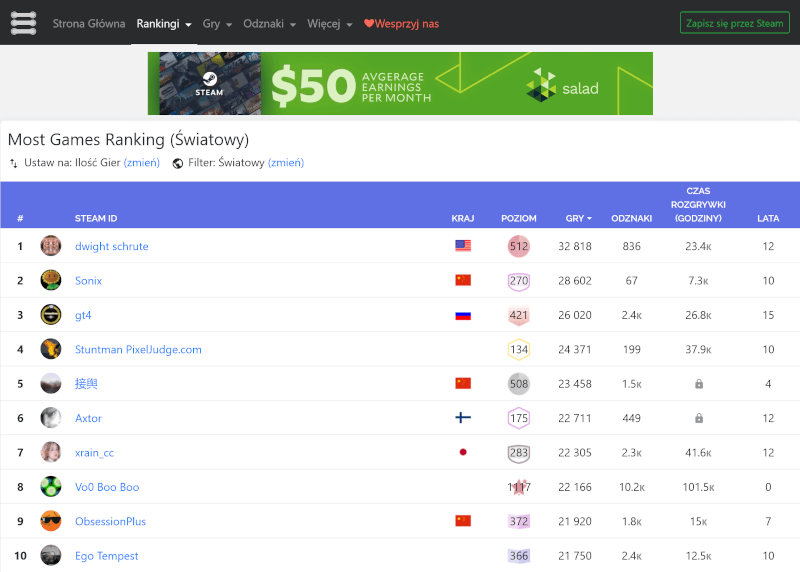Click the Wesprzyj nas link

(401, 23)
